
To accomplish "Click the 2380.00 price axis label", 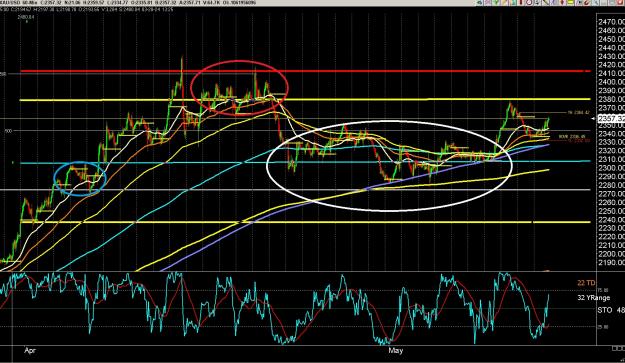I will [x=611, y=99].
